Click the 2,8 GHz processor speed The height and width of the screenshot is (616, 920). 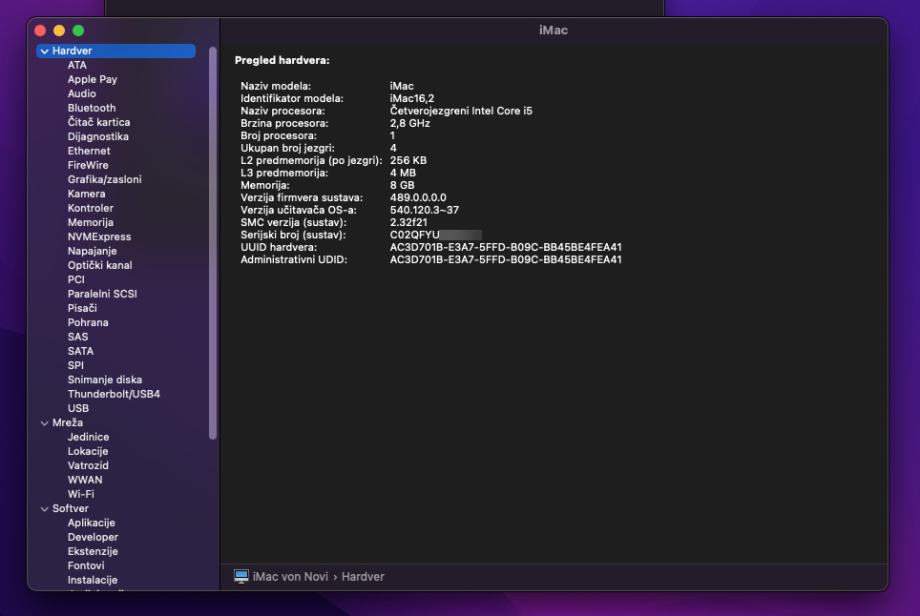pos(410,123)
